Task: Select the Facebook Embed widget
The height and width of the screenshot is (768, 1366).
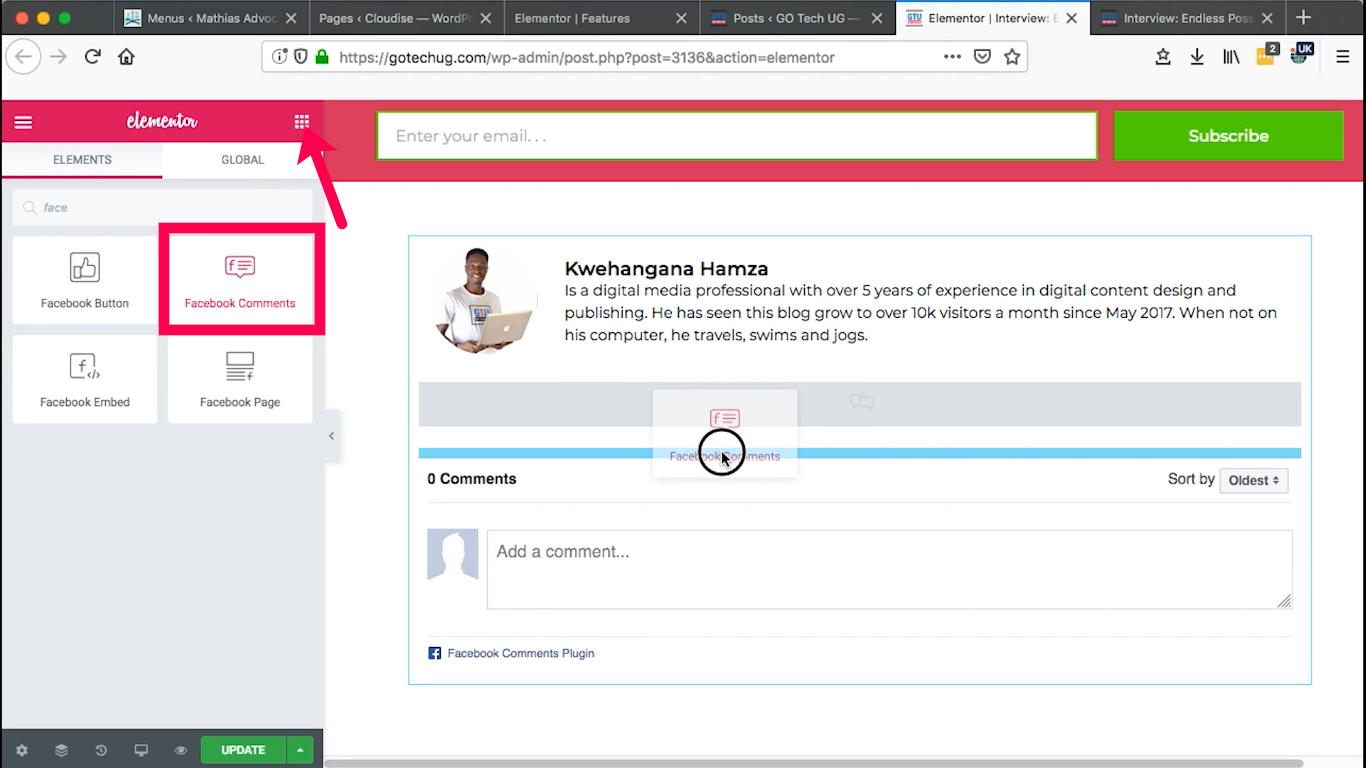Action: (85, 379)
